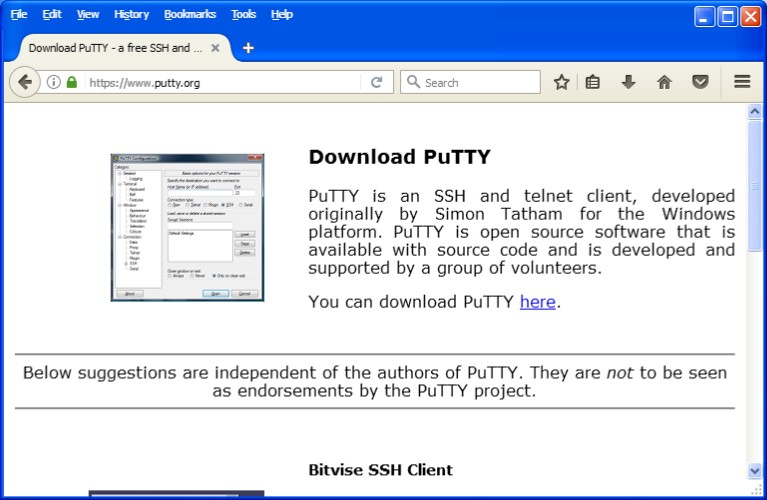
Task: Click the Bitvise SSH Client heading
Action: [380, 470]
